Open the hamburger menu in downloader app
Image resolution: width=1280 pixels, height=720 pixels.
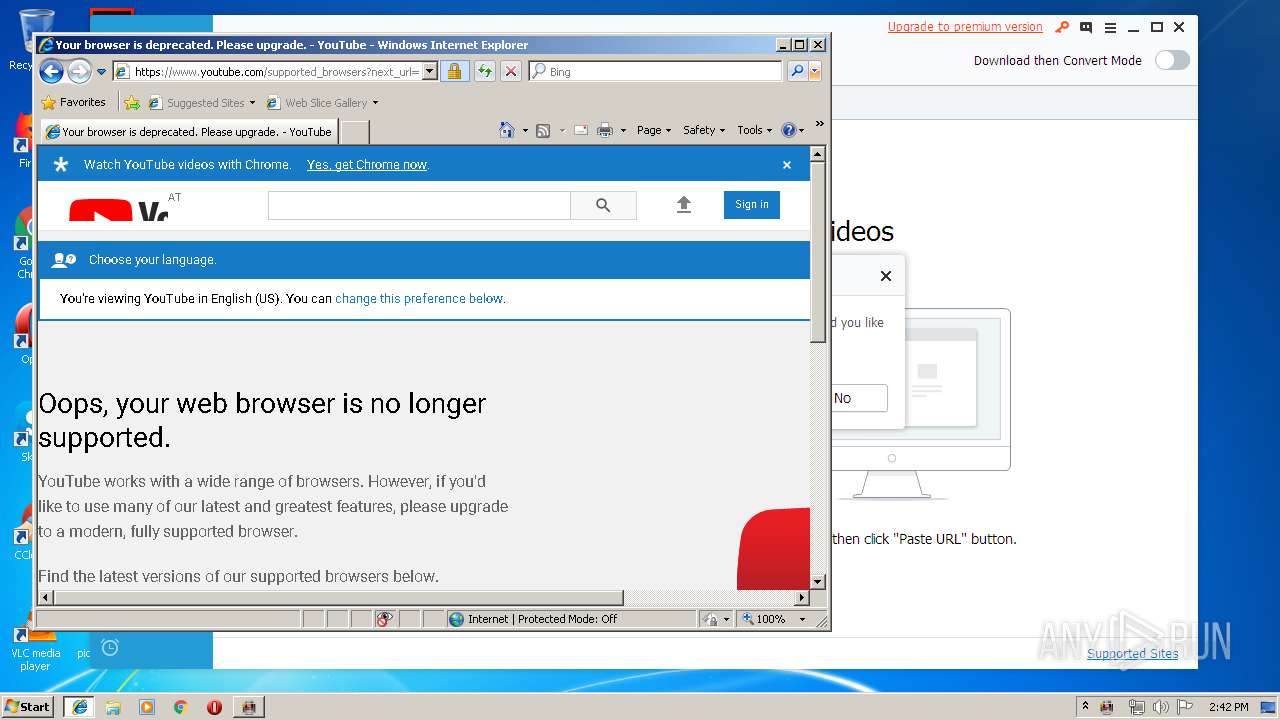click(x=1110, y=27)
